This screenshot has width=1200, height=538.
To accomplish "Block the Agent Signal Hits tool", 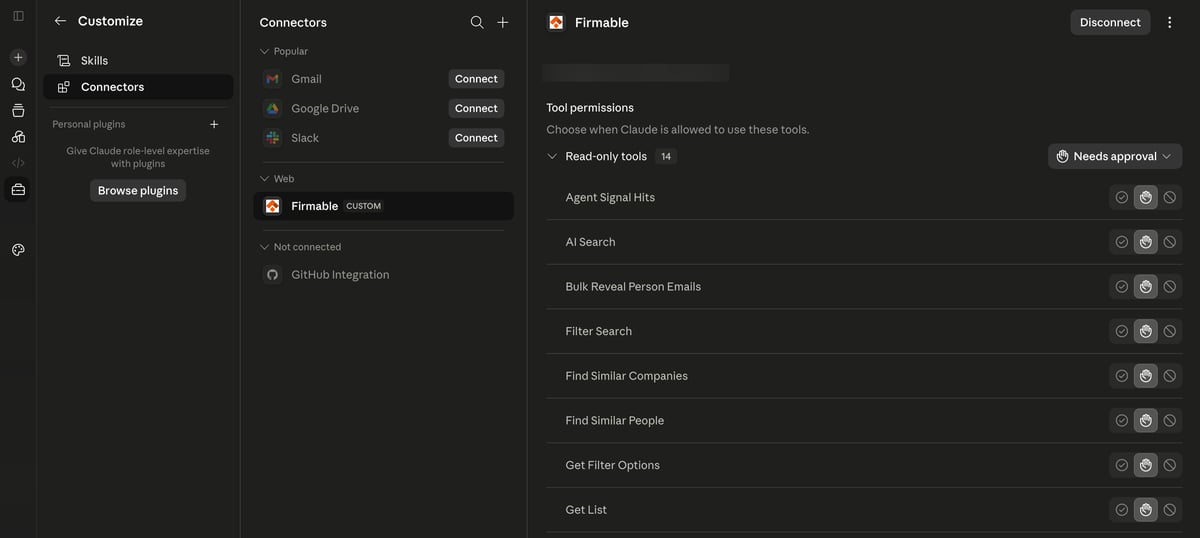I will 1170,197.
